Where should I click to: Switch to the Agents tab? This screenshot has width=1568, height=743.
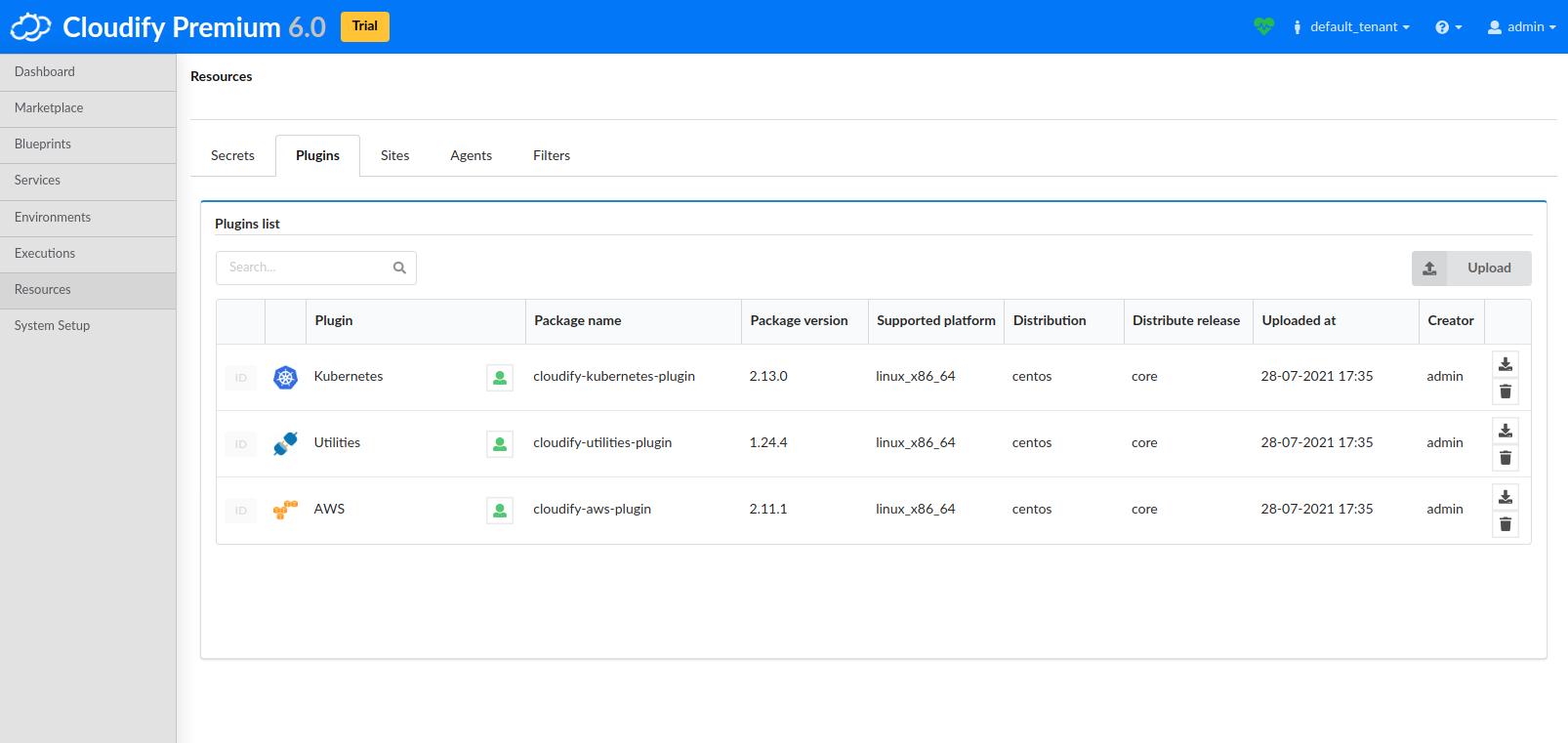coord(471,156)
